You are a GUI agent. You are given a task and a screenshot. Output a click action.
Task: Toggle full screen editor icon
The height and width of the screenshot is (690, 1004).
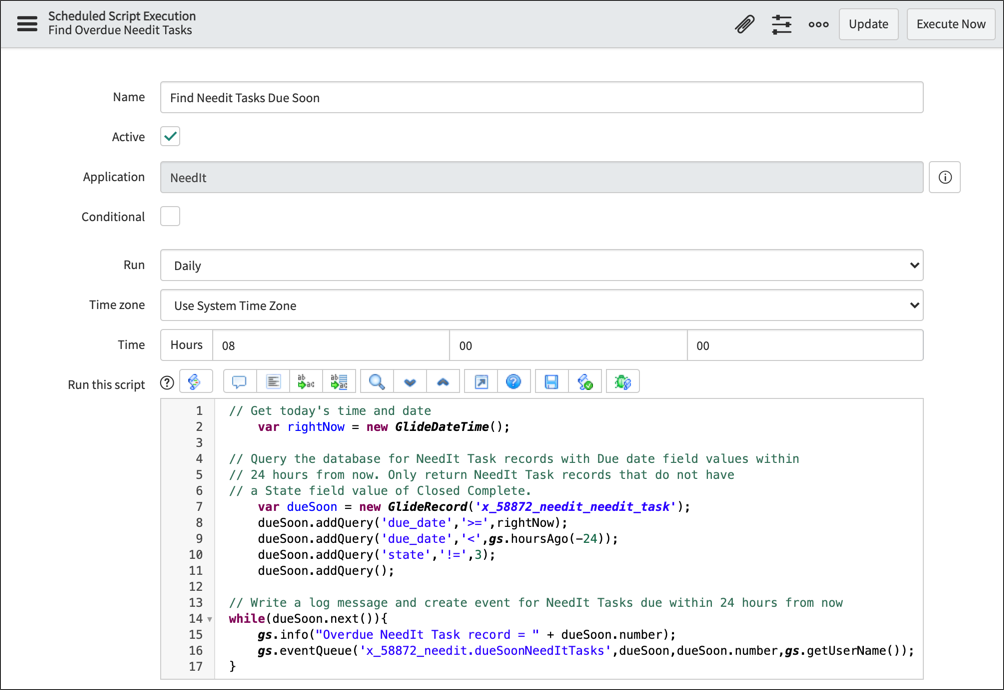(x=481, y=382)
